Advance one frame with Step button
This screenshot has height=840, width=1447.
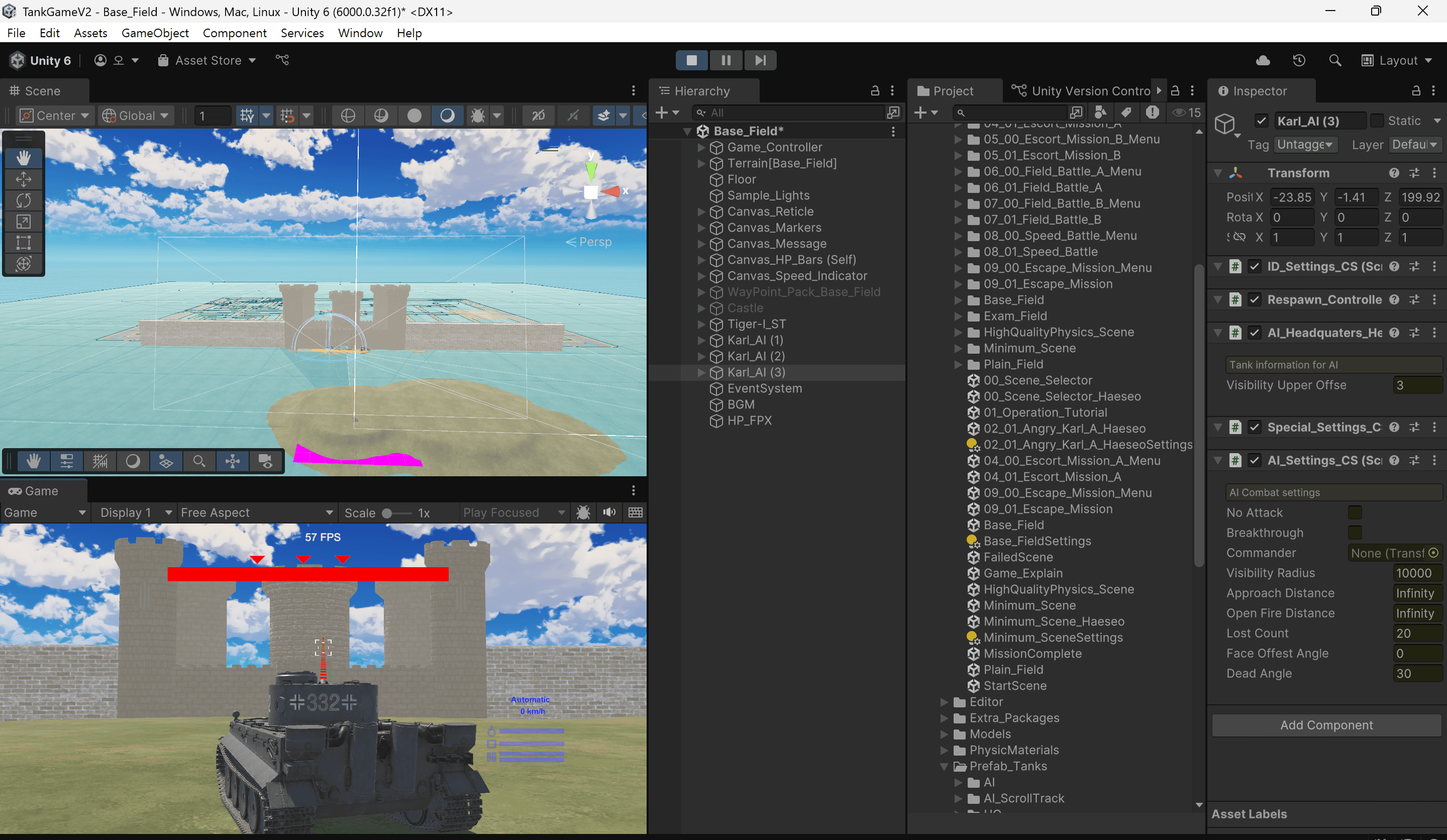[760, 60]
